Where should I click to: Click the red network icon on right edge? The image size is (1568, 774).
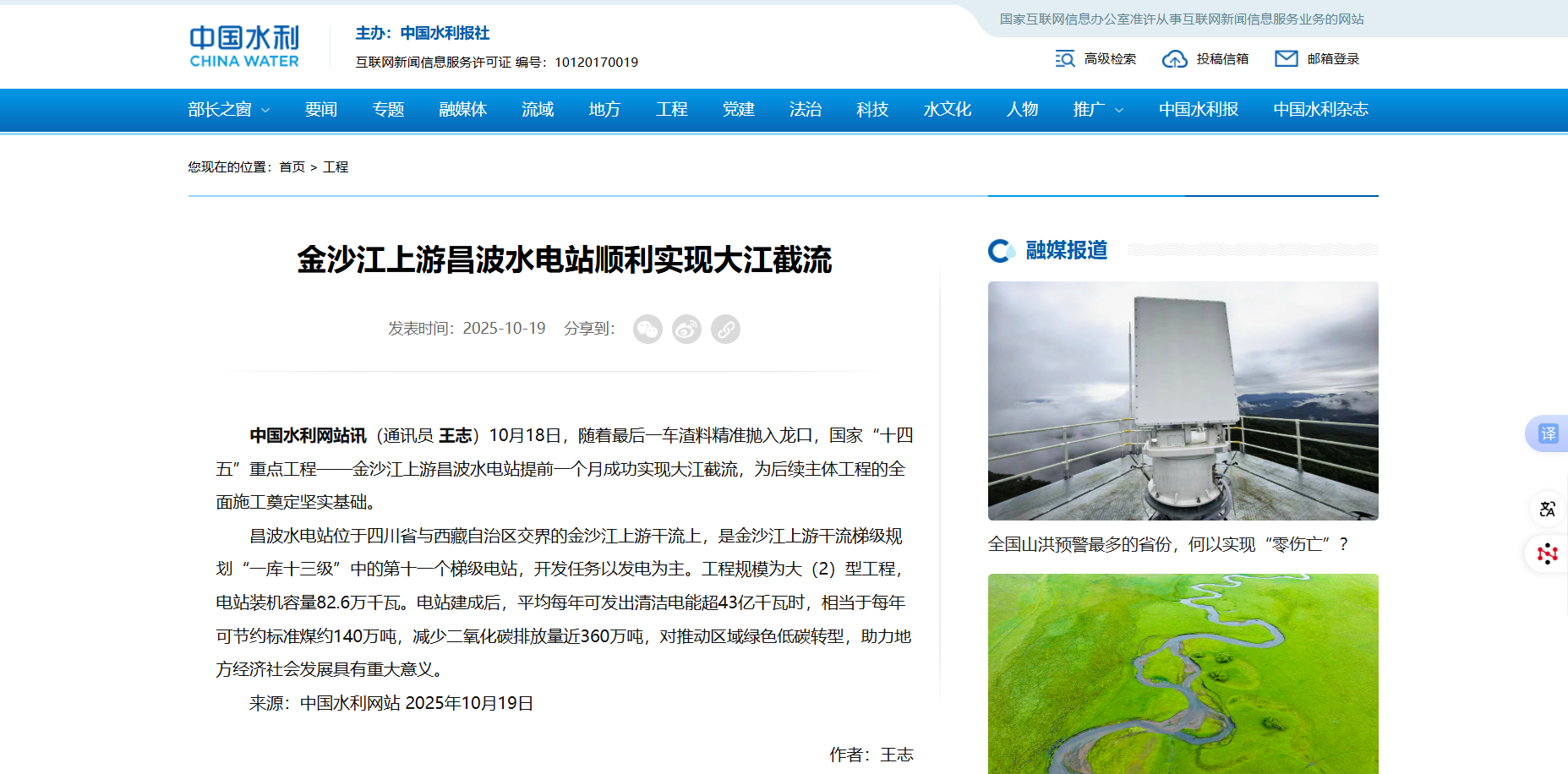click(x=1547, y=554)
